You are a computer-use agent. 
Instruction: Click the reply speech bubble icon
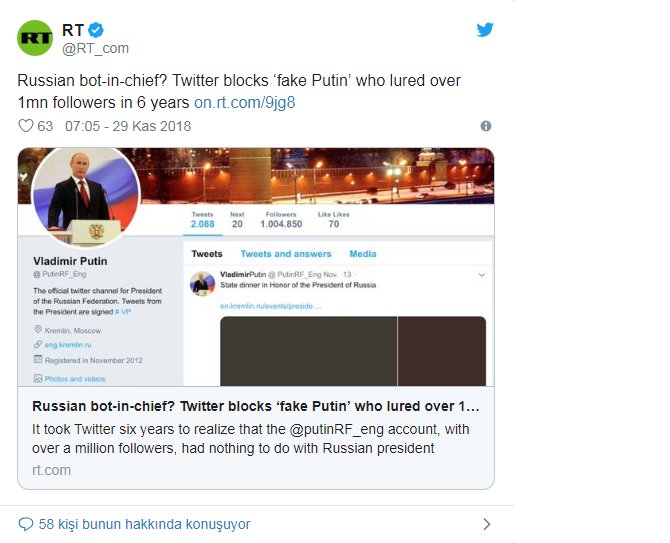[26, 524]
